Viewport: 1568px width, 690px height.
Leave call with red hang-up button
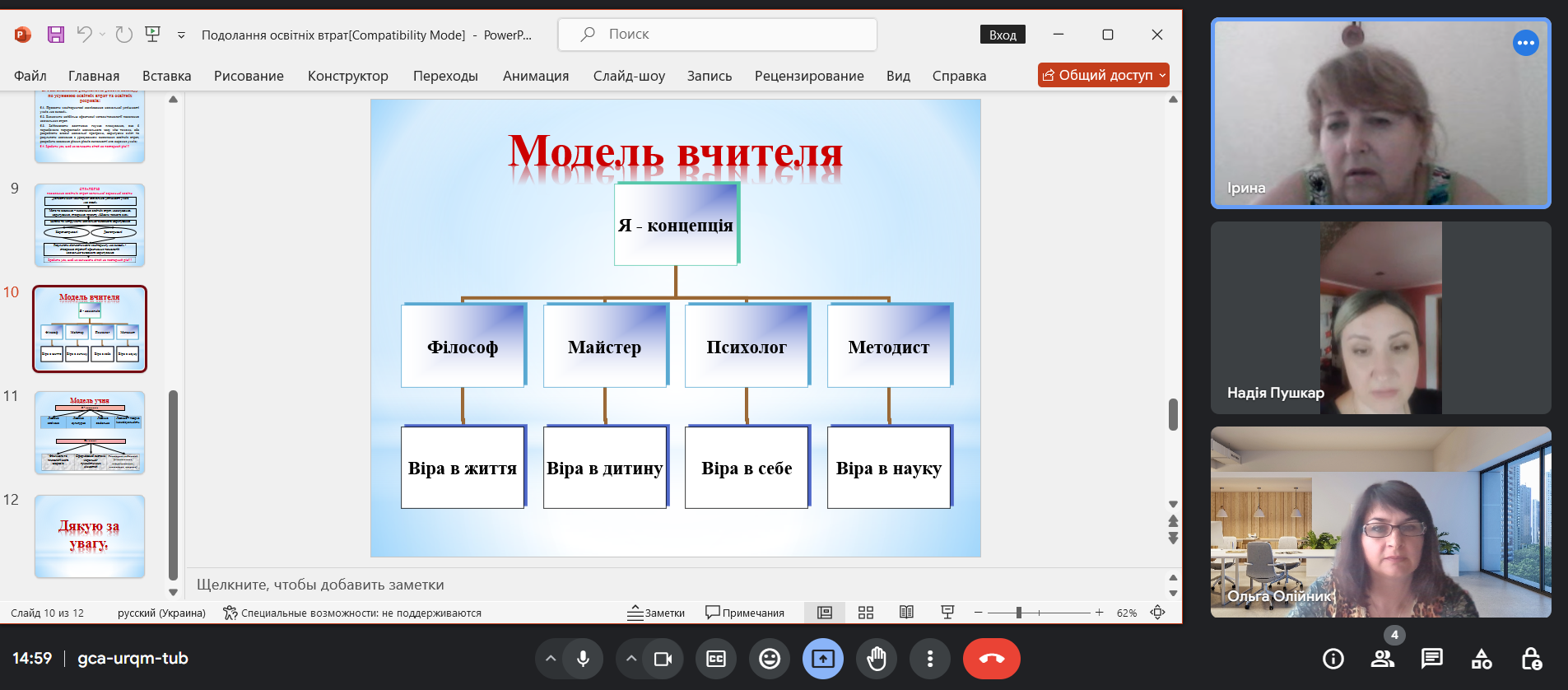[x=991, y=659]
